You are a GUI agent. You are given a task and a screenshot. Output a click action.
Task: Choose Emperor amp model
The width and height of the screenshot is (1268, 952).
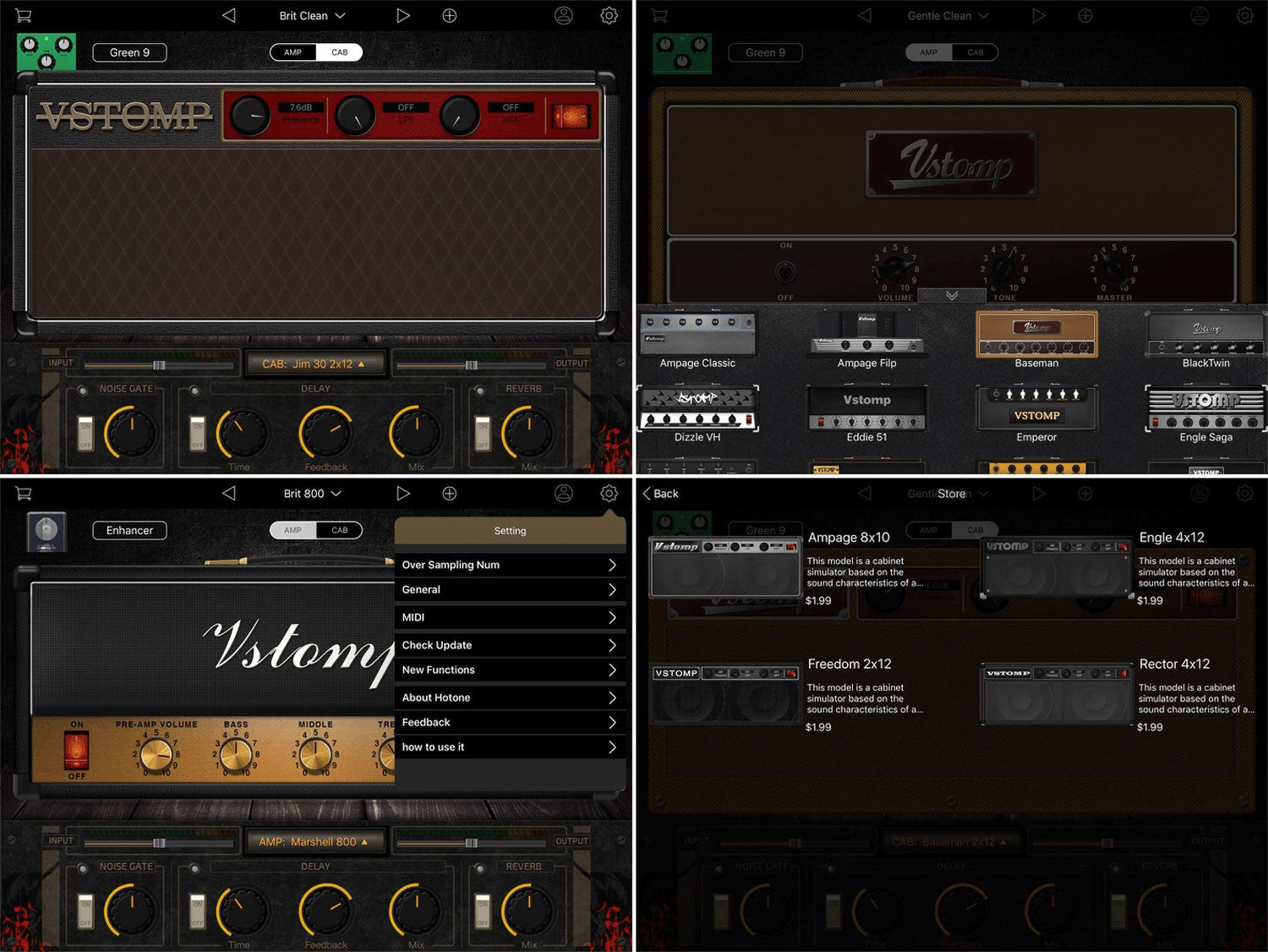tap(1036, 414)
